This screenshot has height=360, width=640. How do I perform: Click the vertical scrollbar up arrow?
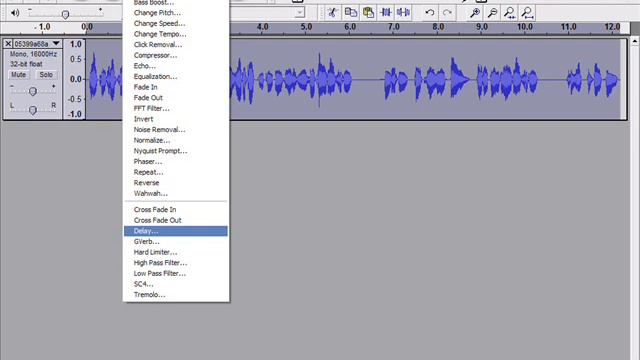click(635, 41)
